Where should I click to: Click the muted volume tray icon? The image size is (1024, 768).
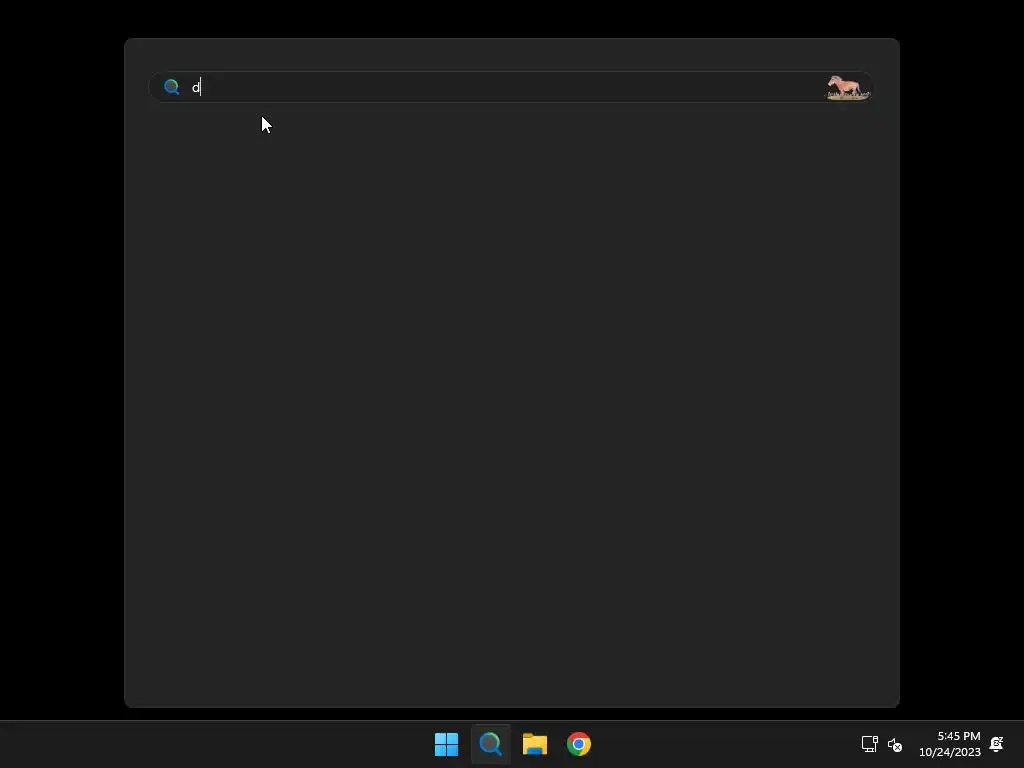point(895,744)
